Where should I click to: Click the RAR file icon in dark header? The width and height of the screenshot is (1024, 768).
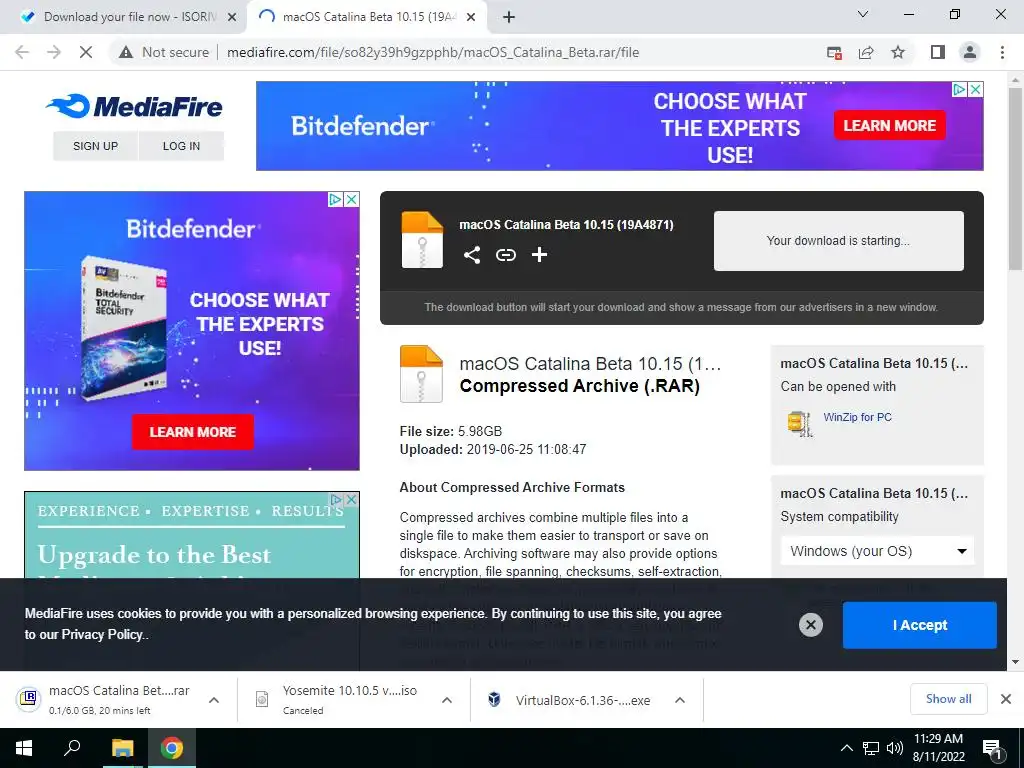click(x=422, y=240)
